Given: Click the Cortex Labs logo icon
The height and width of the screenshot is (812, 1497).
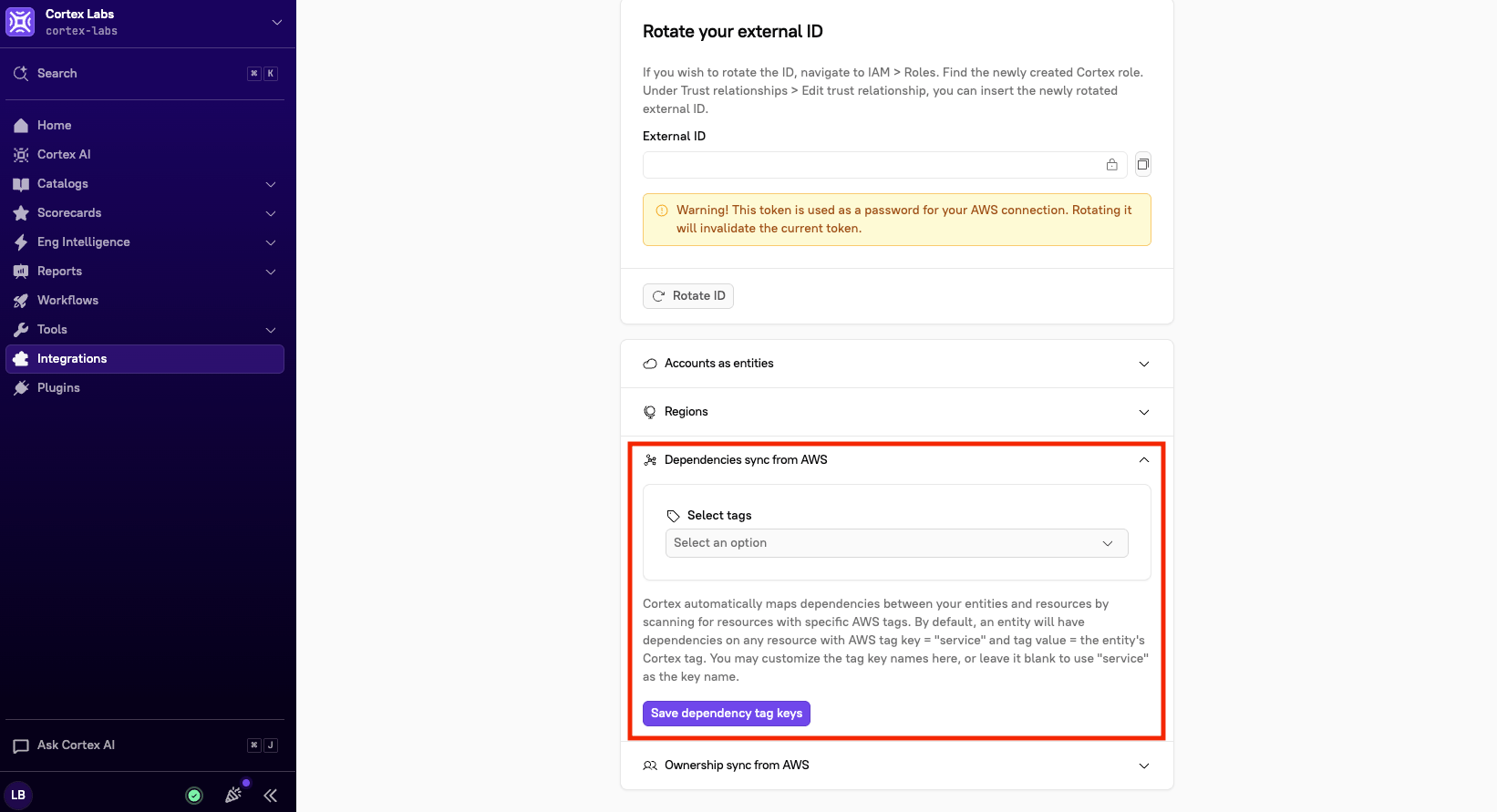Looking at the screenshot, I should [20, 22].
